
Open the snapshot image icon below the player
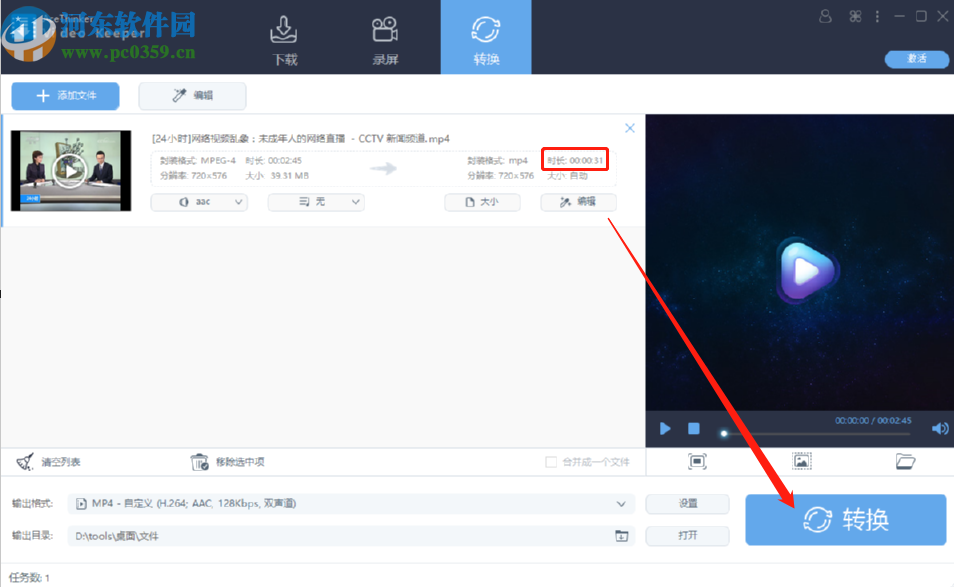[x=801, y=461]
